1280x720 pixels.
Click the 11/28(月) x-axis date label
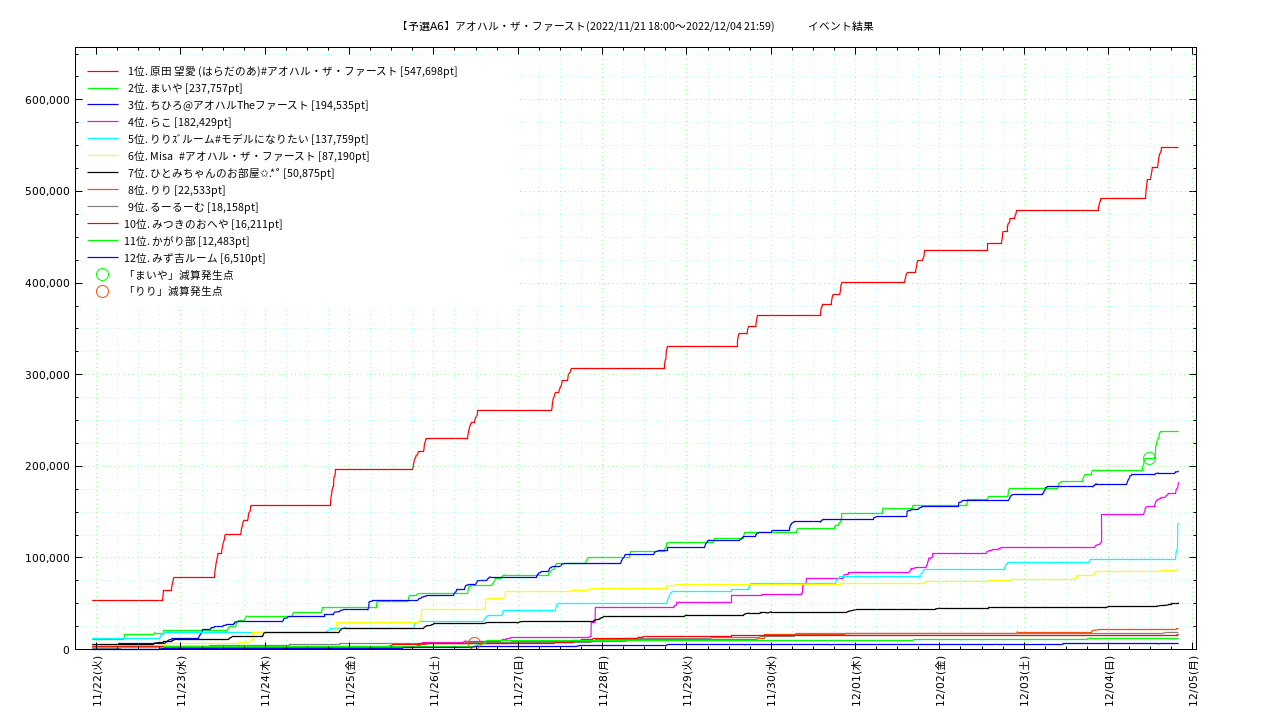pyautogui.click(x=603, y=681)
